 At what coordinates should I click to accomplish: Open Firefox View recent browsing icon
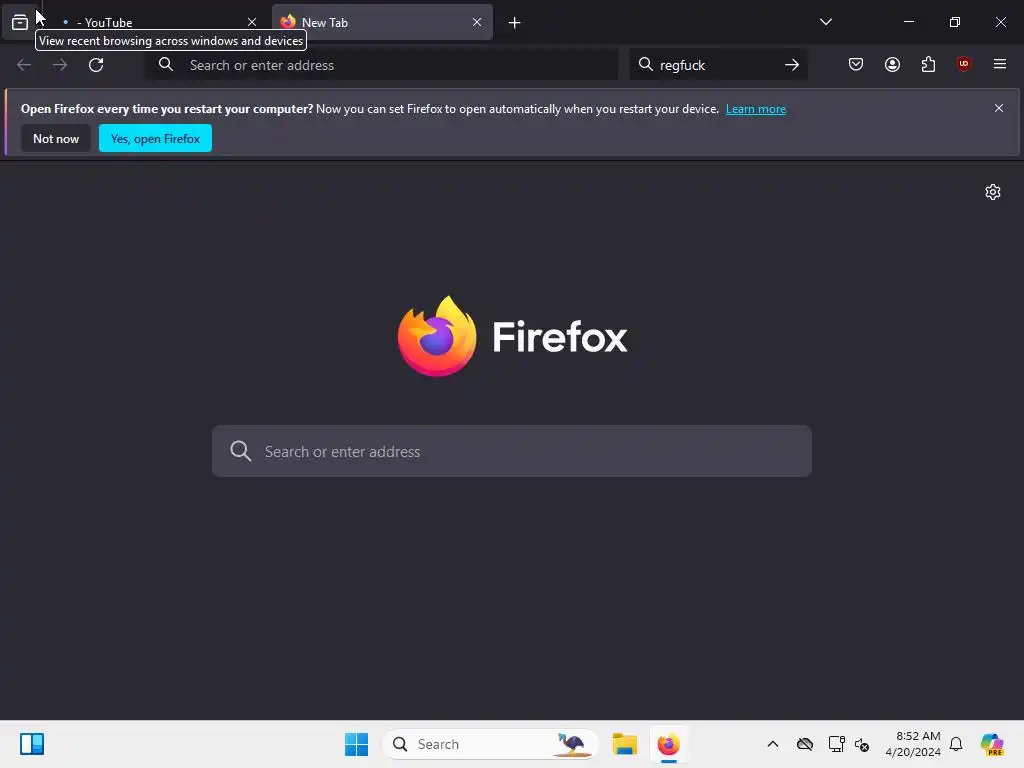click(x=20, y=22)
